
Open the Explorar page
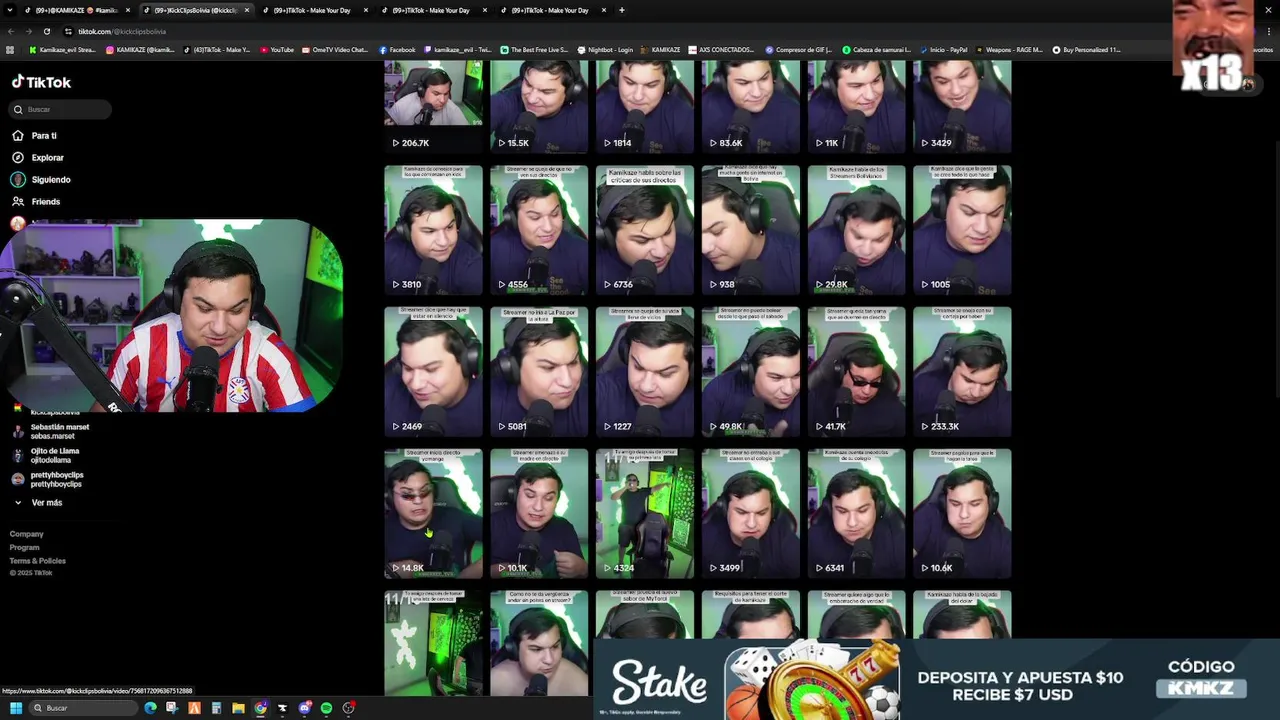pos(38,157)
